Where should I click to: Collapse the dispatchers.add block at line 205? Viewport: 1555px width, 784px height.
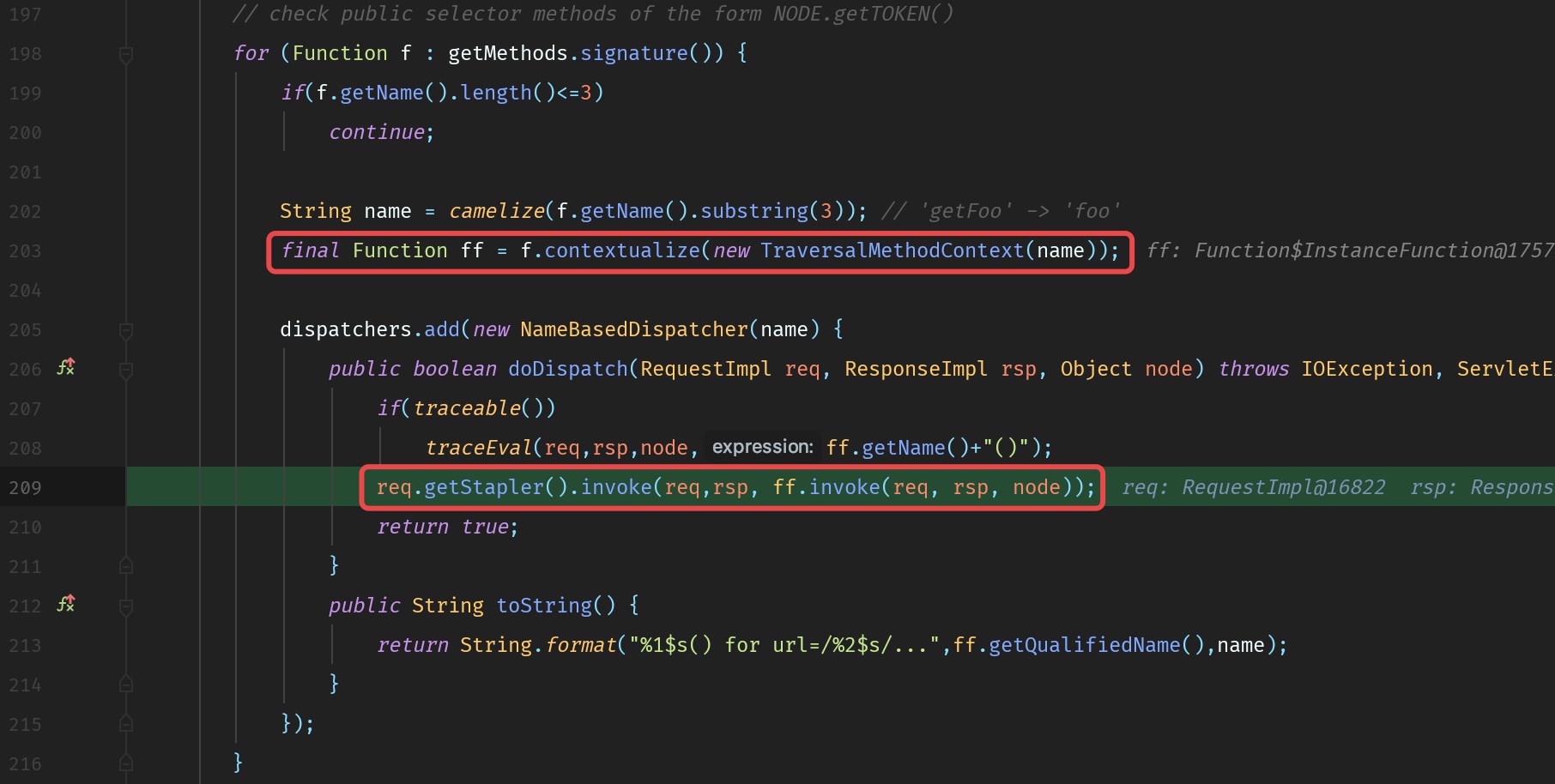click(x=126, y=331)
